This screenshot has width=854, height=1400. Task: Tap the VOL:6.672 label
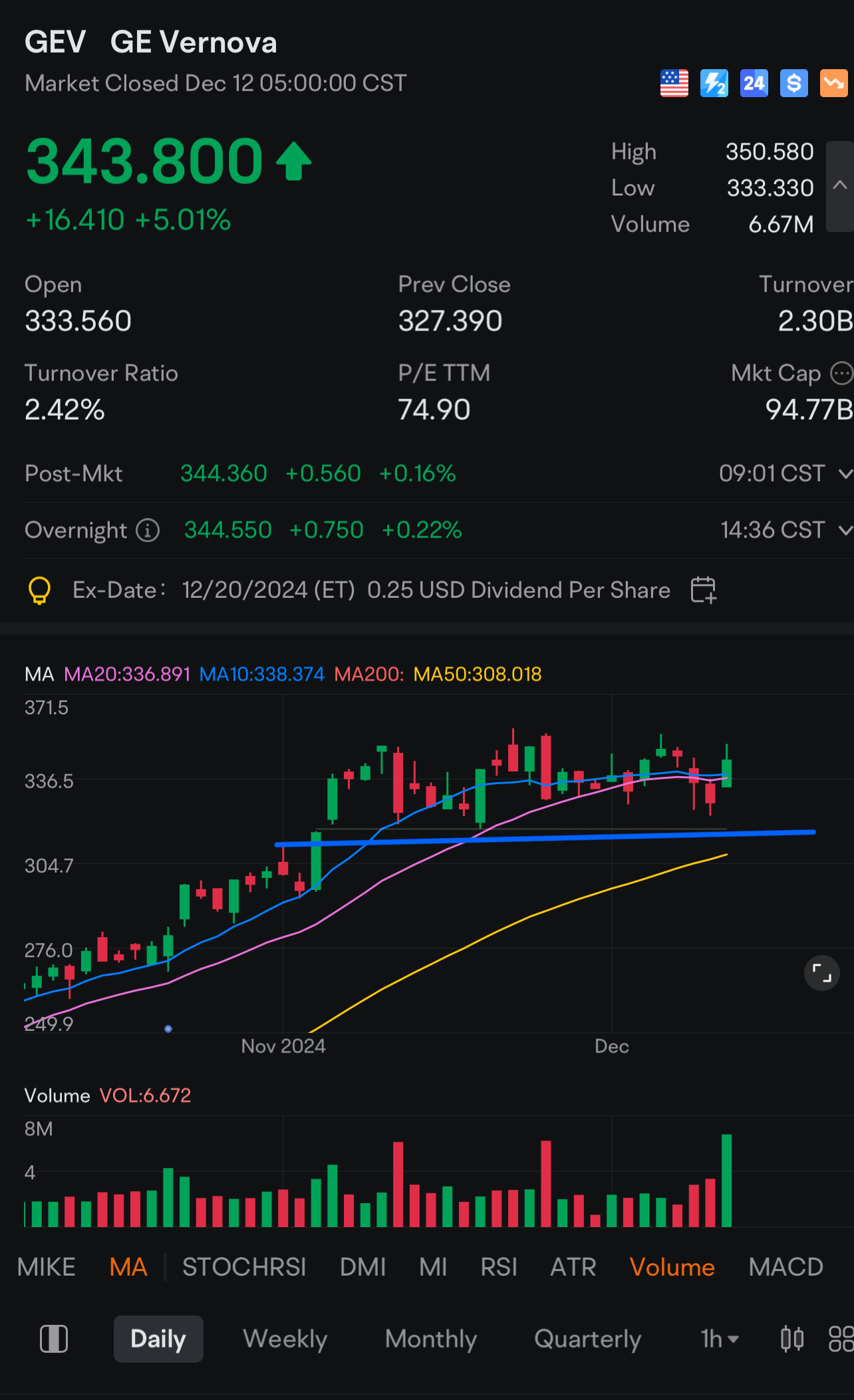(x=145, y=1095)
